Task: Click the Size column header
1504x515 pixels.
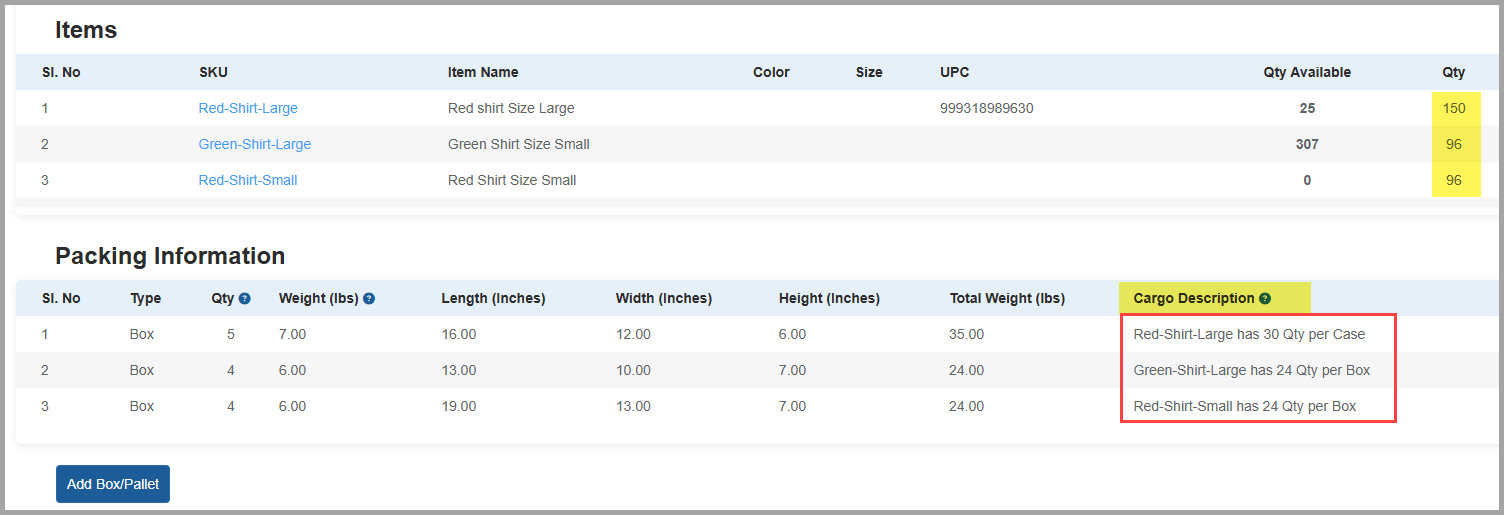Action: tap(869, 72)
